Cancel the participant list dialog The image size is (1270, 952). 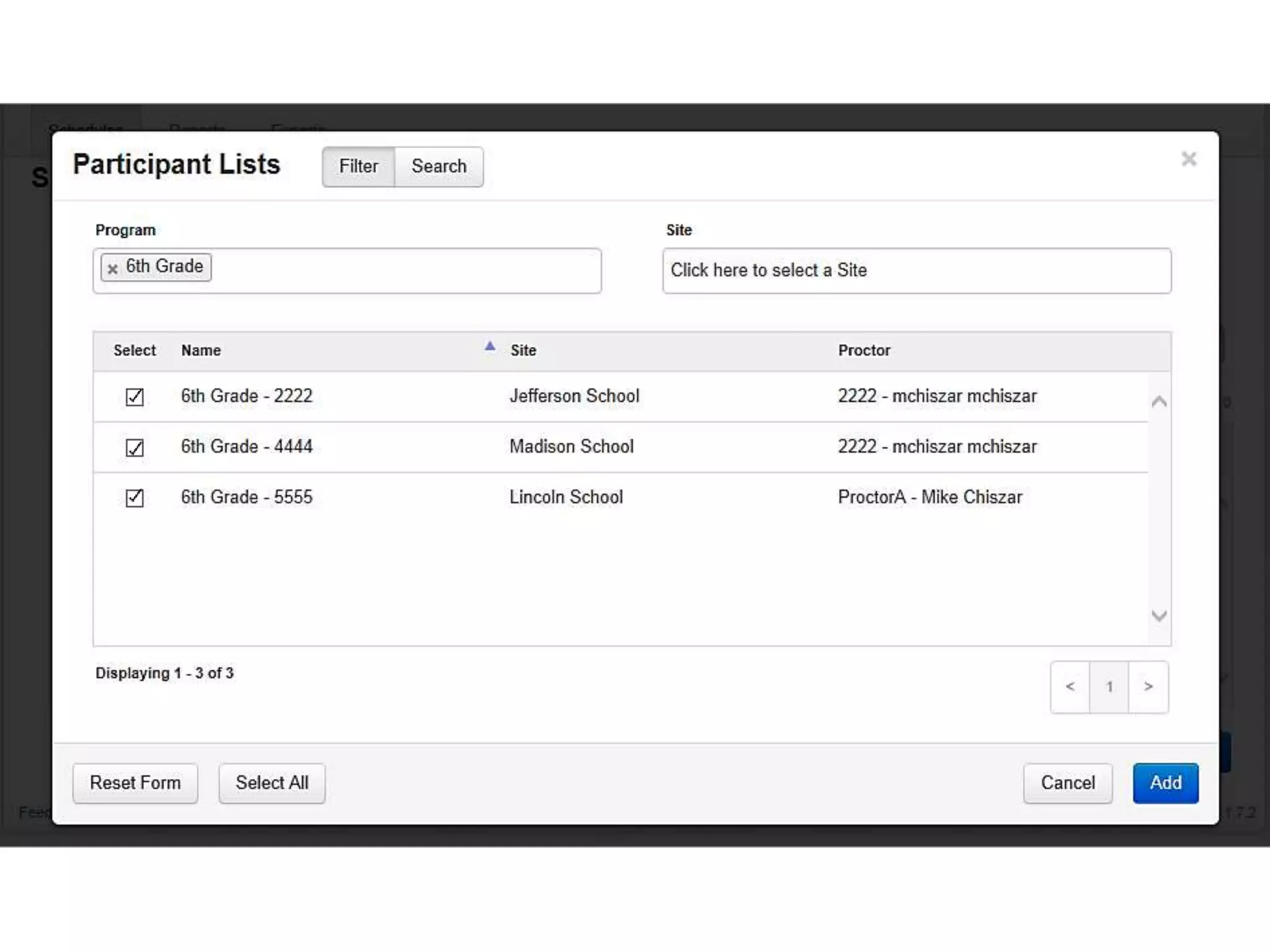pos(1067,783)
